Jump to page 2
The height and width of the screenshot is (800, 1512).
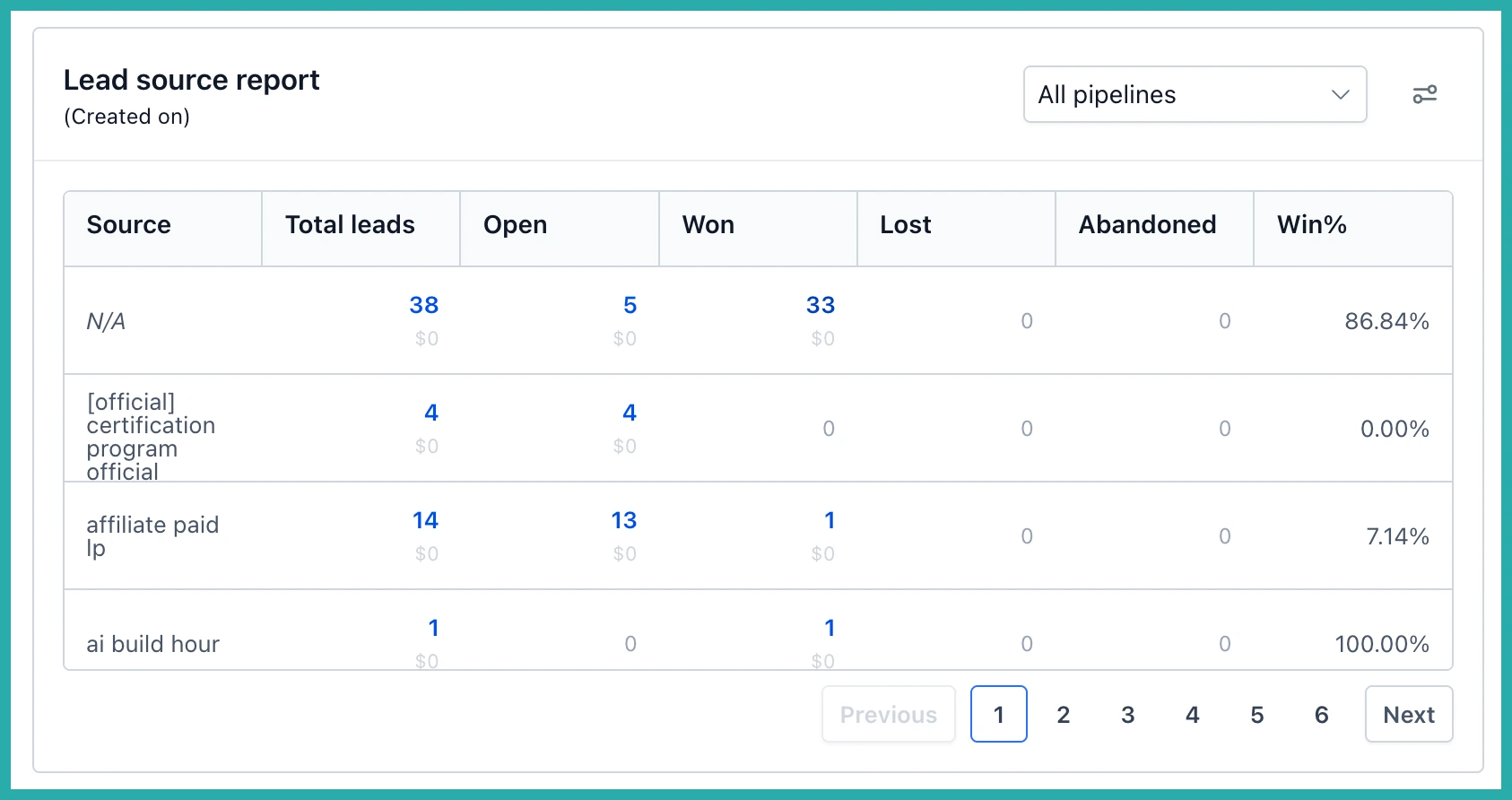(1063, 714)
